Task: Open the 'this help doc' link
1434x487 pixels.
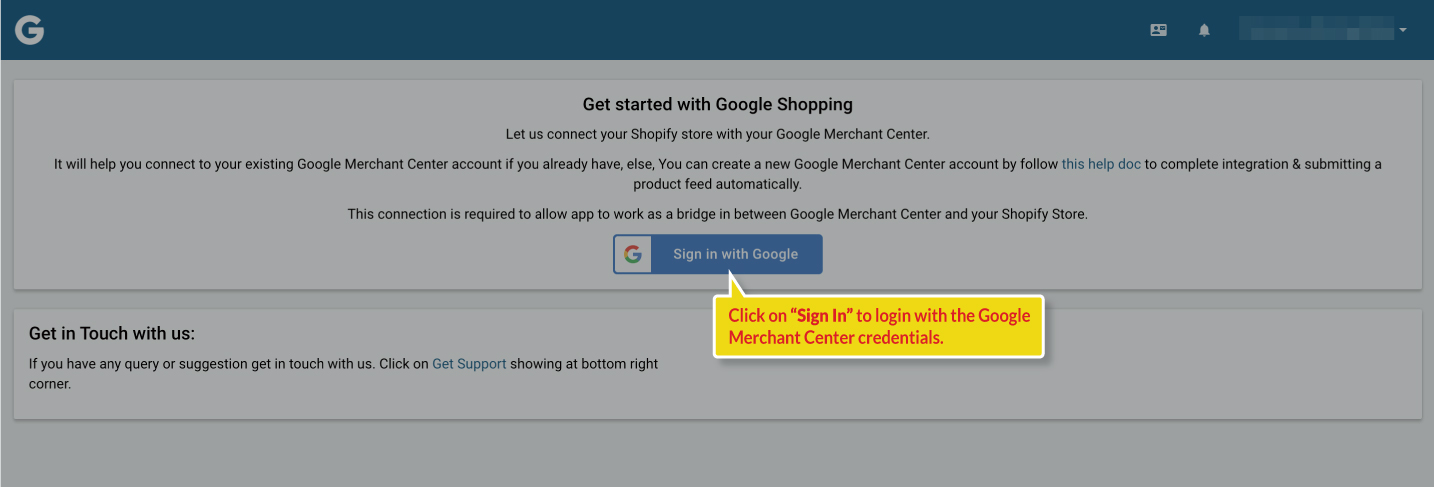Action: click(1101, 164)
